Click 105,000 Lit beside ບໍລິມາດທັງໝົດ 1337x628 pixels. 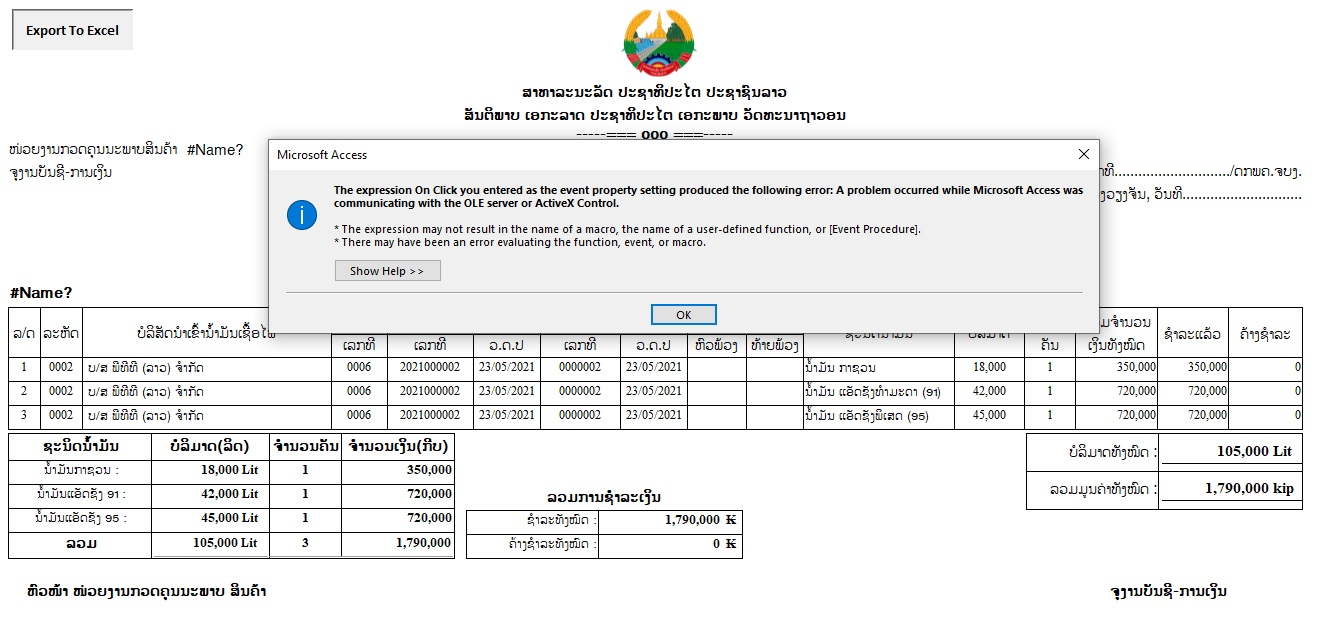tap(1254, 451)
